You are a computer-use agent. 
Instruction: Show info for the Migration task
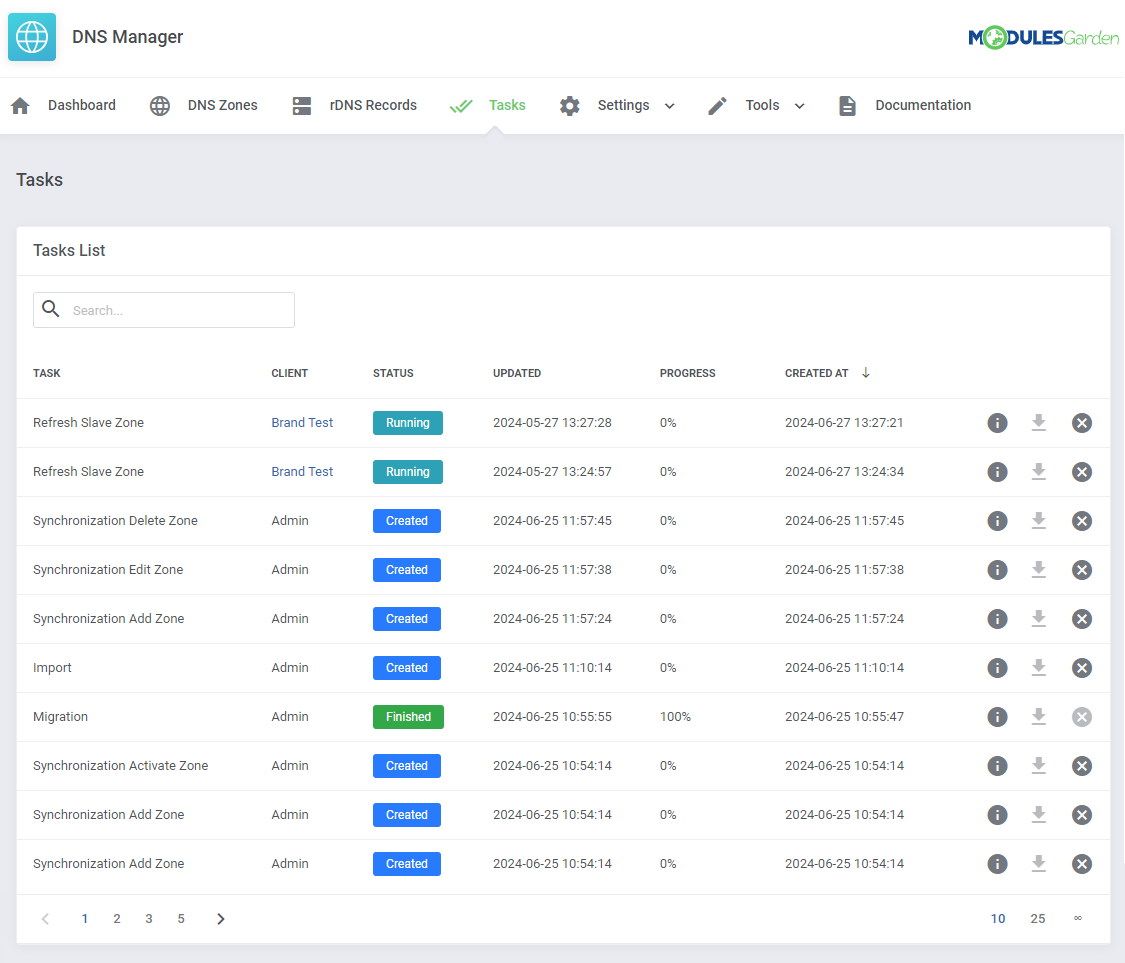coord(997,717)
